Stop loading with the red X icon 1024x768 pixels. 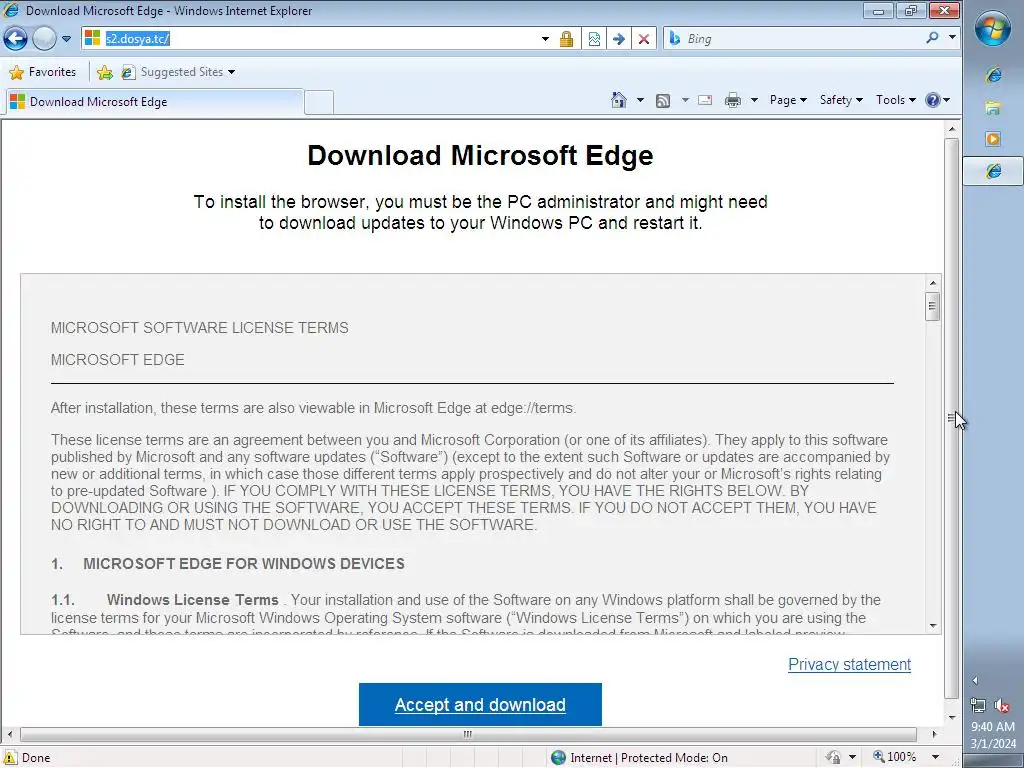643,39
